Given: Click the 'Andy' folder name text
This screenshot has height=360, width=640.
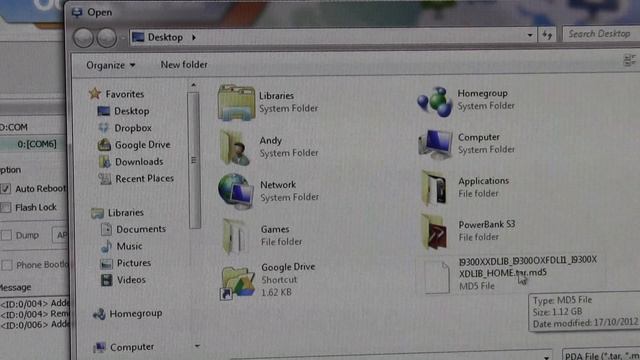Looking at the screenshot, I should pos(271,140).
